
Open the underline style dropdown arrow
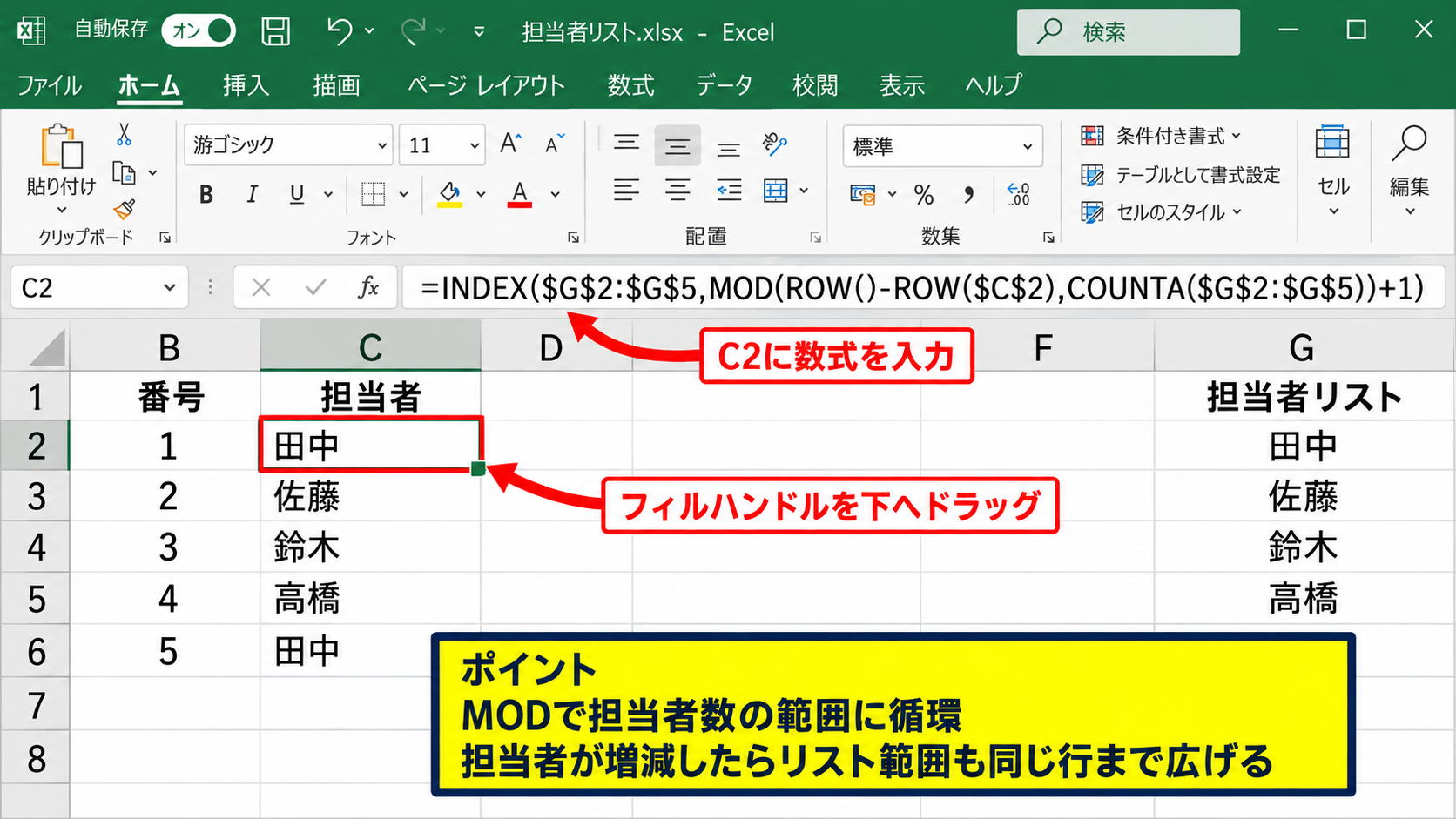pos(328,195)
